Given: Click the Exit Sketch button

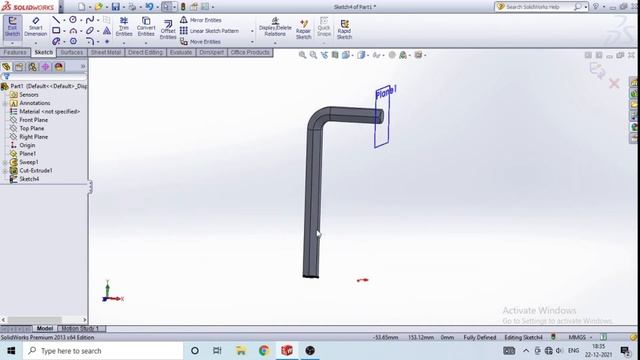Looking at the screenshot, I should coord(12,27).
